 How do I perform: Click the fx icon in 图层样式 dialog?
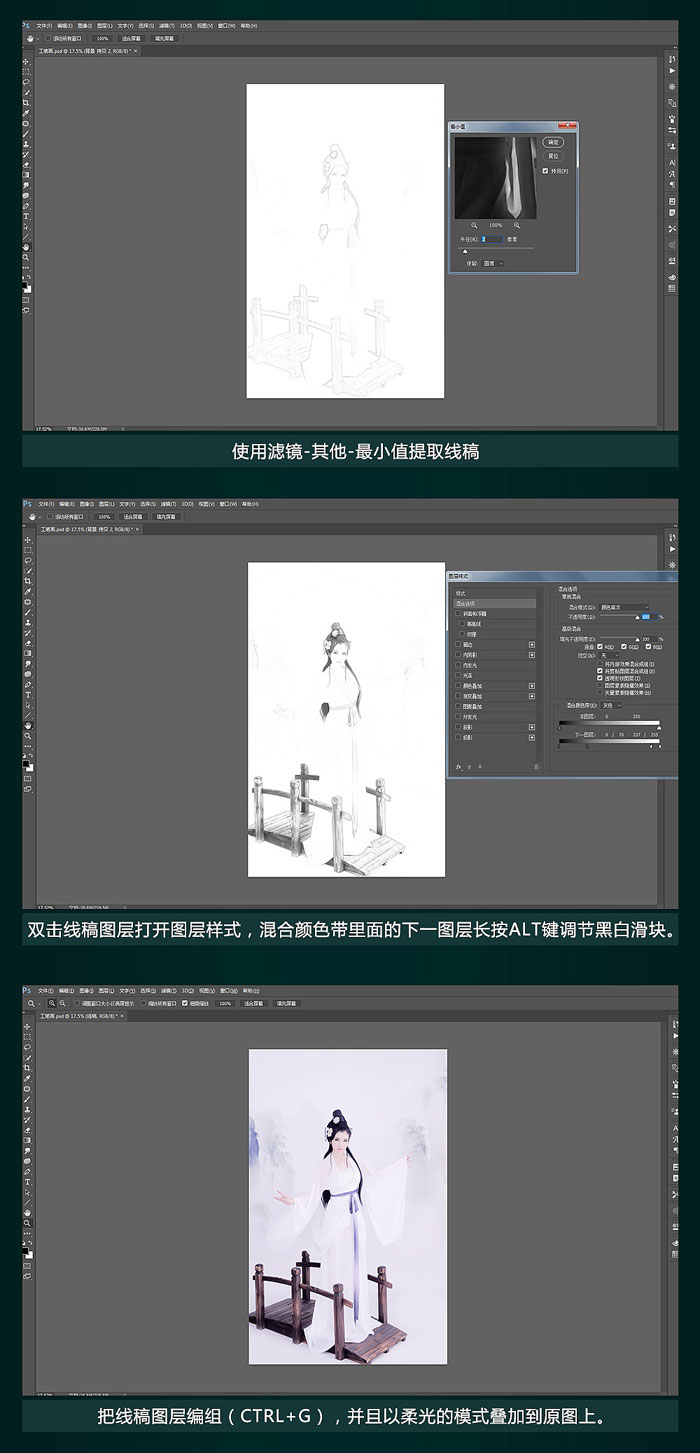tap(459, 767)
